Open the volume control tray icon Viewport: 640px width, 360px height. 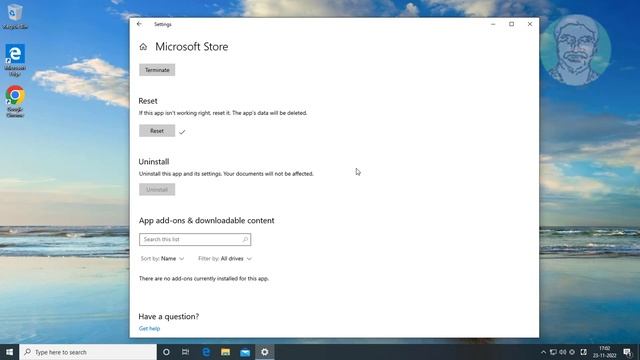click(563, 352)
